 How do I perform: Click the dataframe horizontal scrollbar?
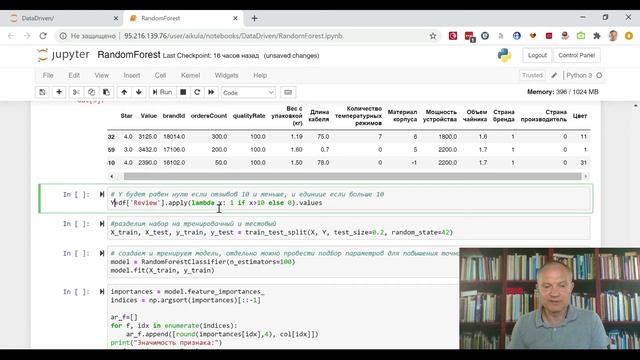[352, 176]
